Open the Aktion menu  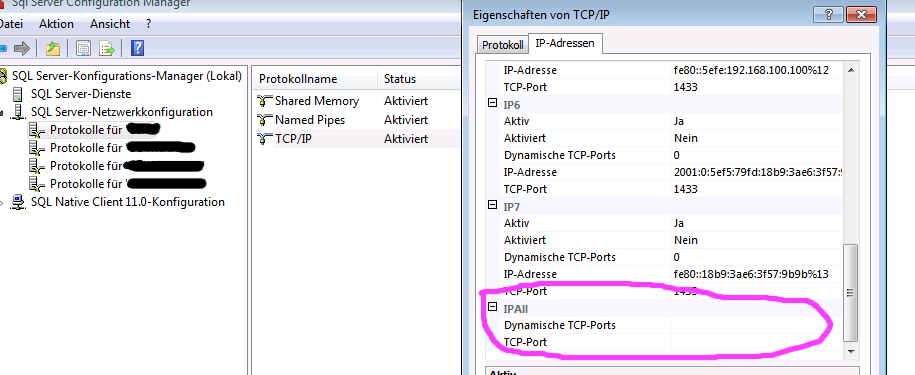tap(57, 24)
